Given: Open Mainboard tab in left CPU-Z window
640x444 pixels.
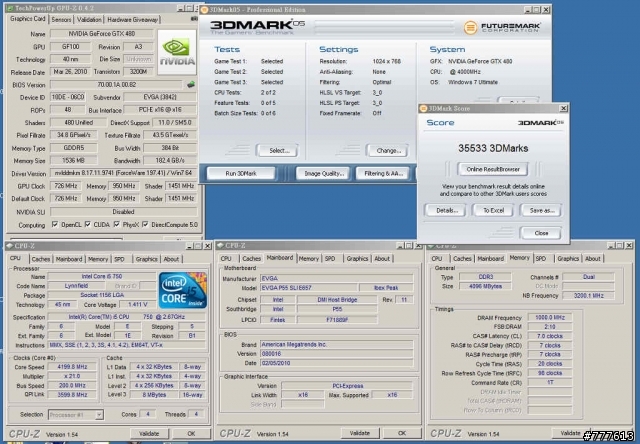Looking at the screenshot, I should coord(69,259).
